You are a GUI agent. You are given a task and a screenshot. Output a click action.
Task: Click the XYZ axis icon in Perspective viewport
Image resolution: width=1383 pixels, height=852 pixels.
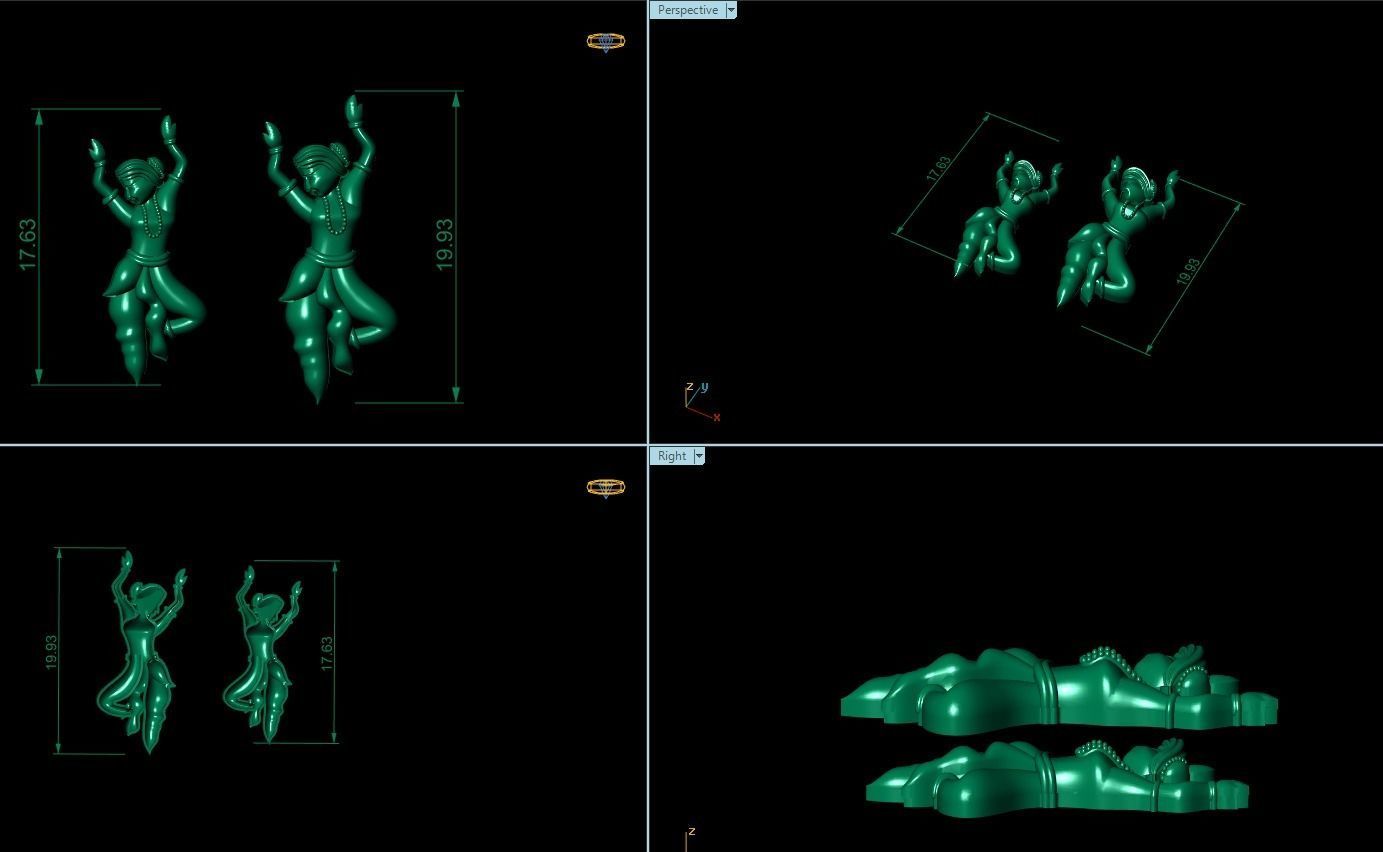[702, 400]
